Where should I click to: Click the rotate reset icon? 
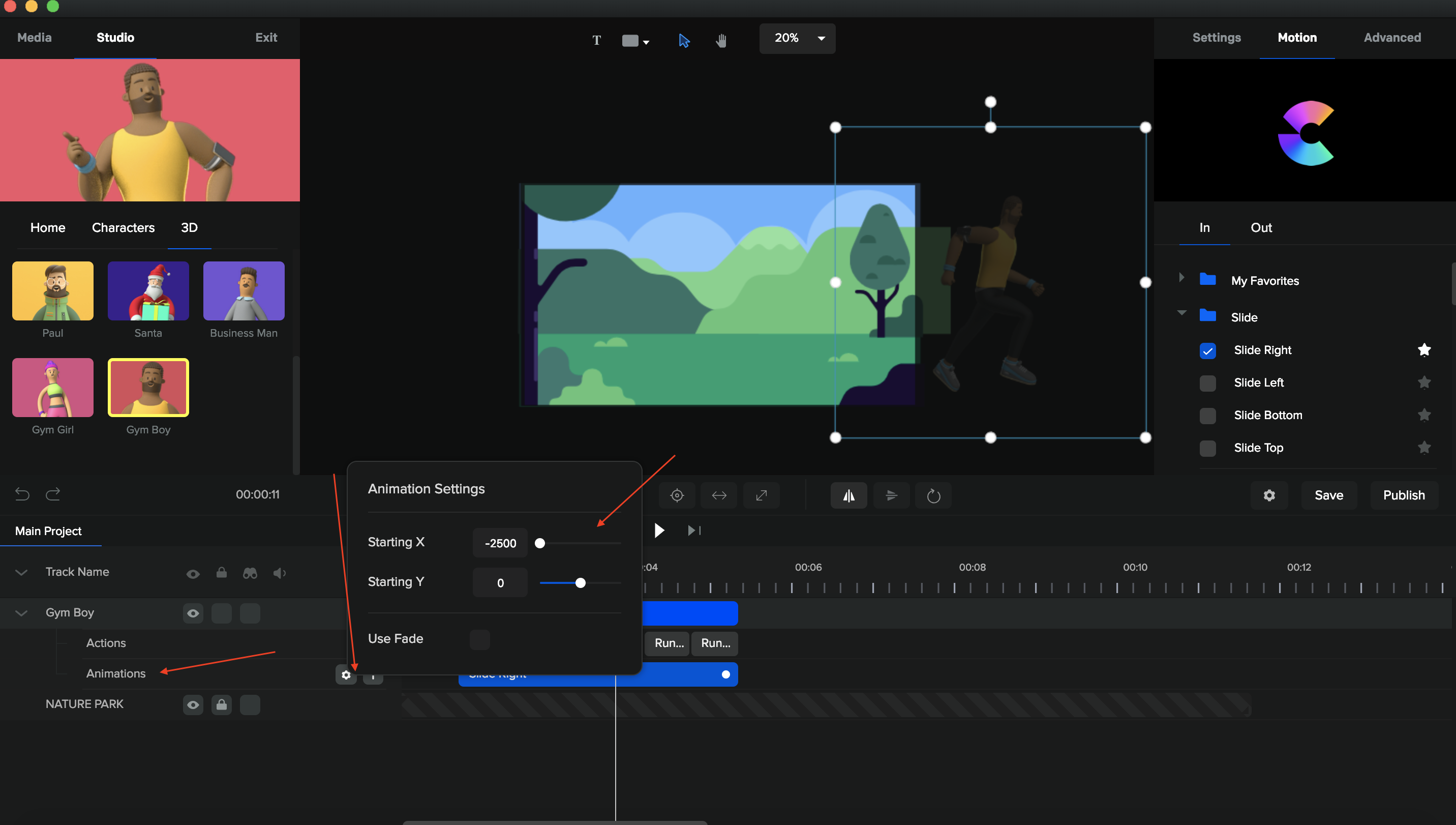point(933,495)
